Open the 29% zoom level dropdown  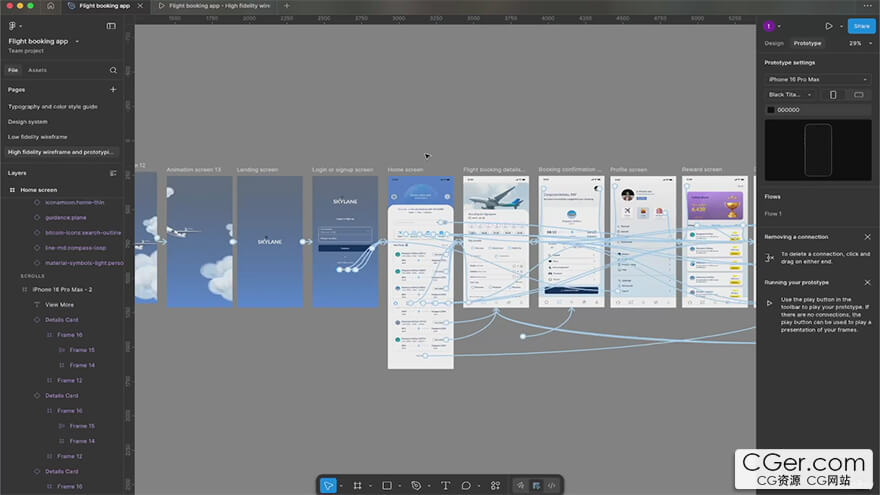pyautogui.click(x=858, y=43)
